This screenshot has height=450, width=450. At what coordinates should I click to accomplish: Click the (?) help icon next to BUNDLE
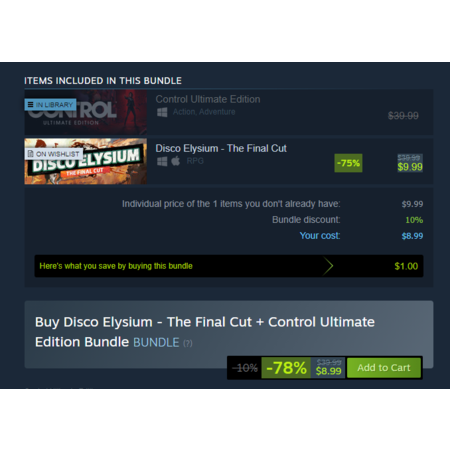188,343
